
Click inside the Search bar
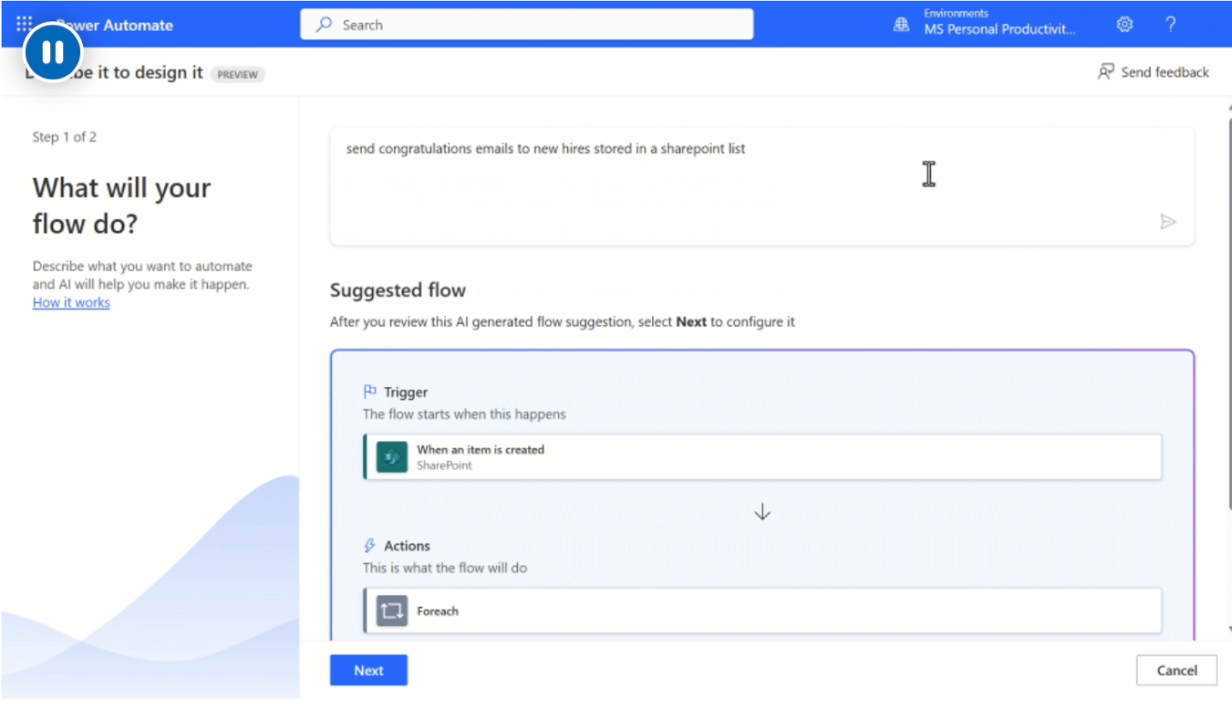(527, 23)
